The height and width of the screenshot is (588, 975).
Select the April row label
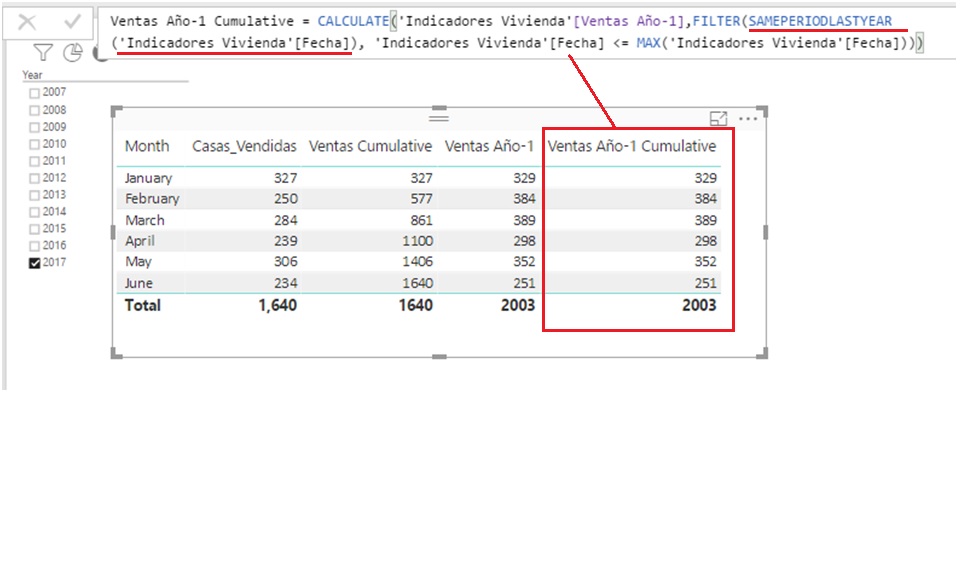[140, 241]
